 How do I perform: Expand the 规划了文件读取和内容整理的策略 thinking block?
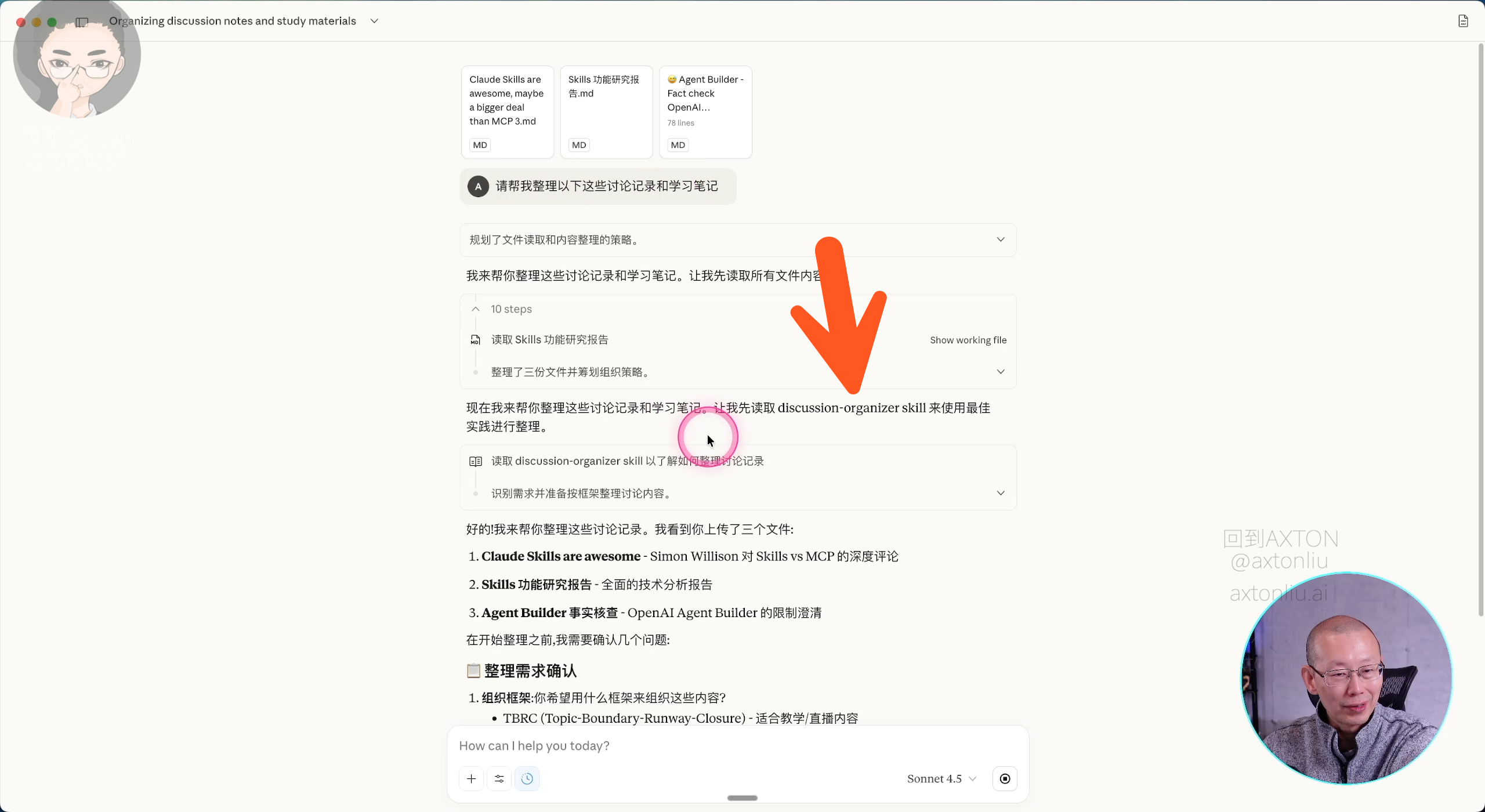coord(1000,240)
